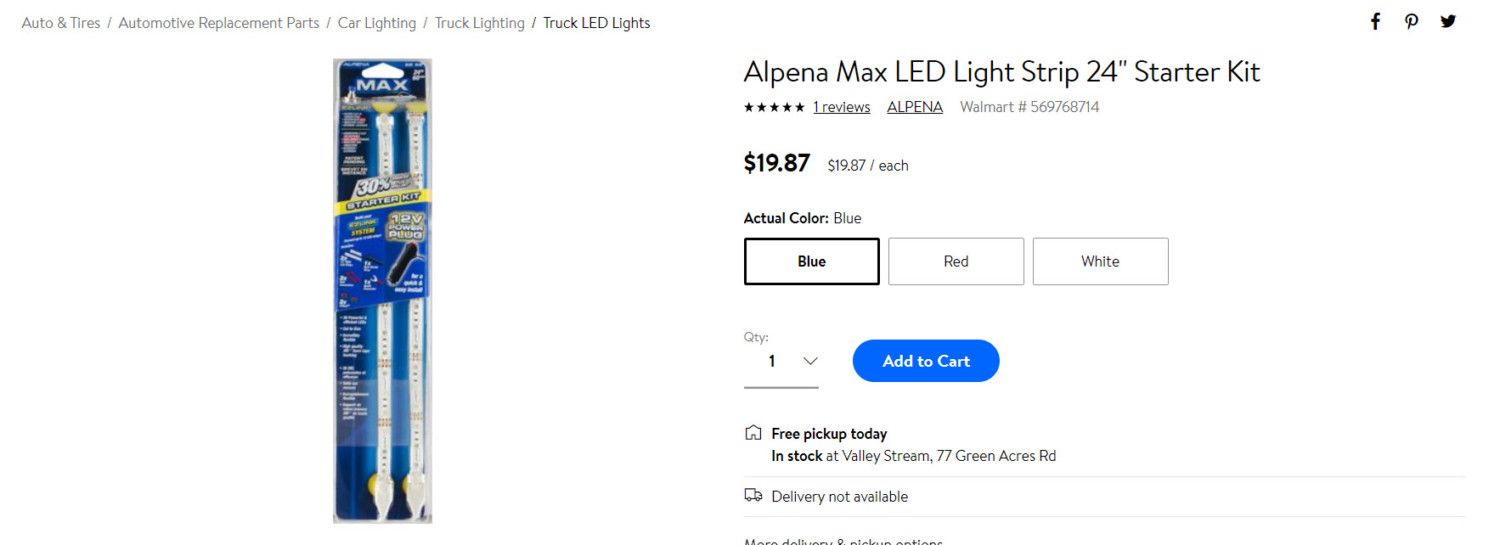Click Free pickup today option
The height and width of the screenshot is (545, 1500).
point(829,434)
